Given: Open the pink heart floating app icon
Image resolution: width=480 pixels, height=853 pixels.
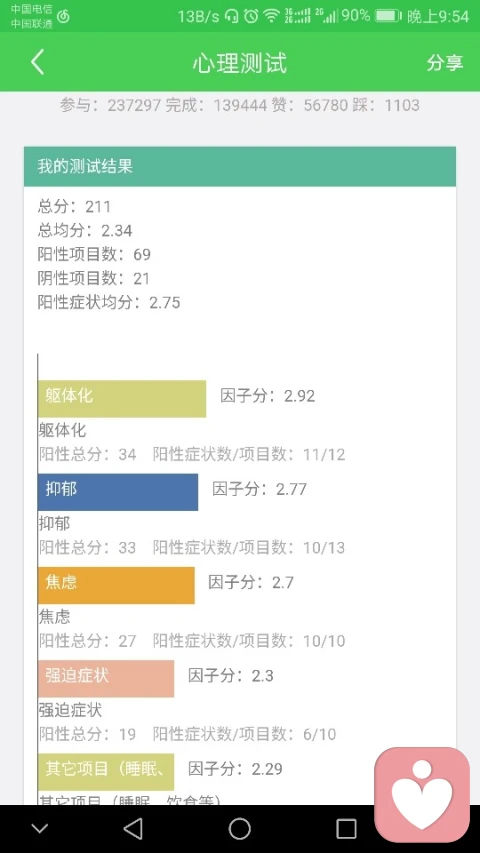Looking at the screenshot, I should click(x=422, y=794).
